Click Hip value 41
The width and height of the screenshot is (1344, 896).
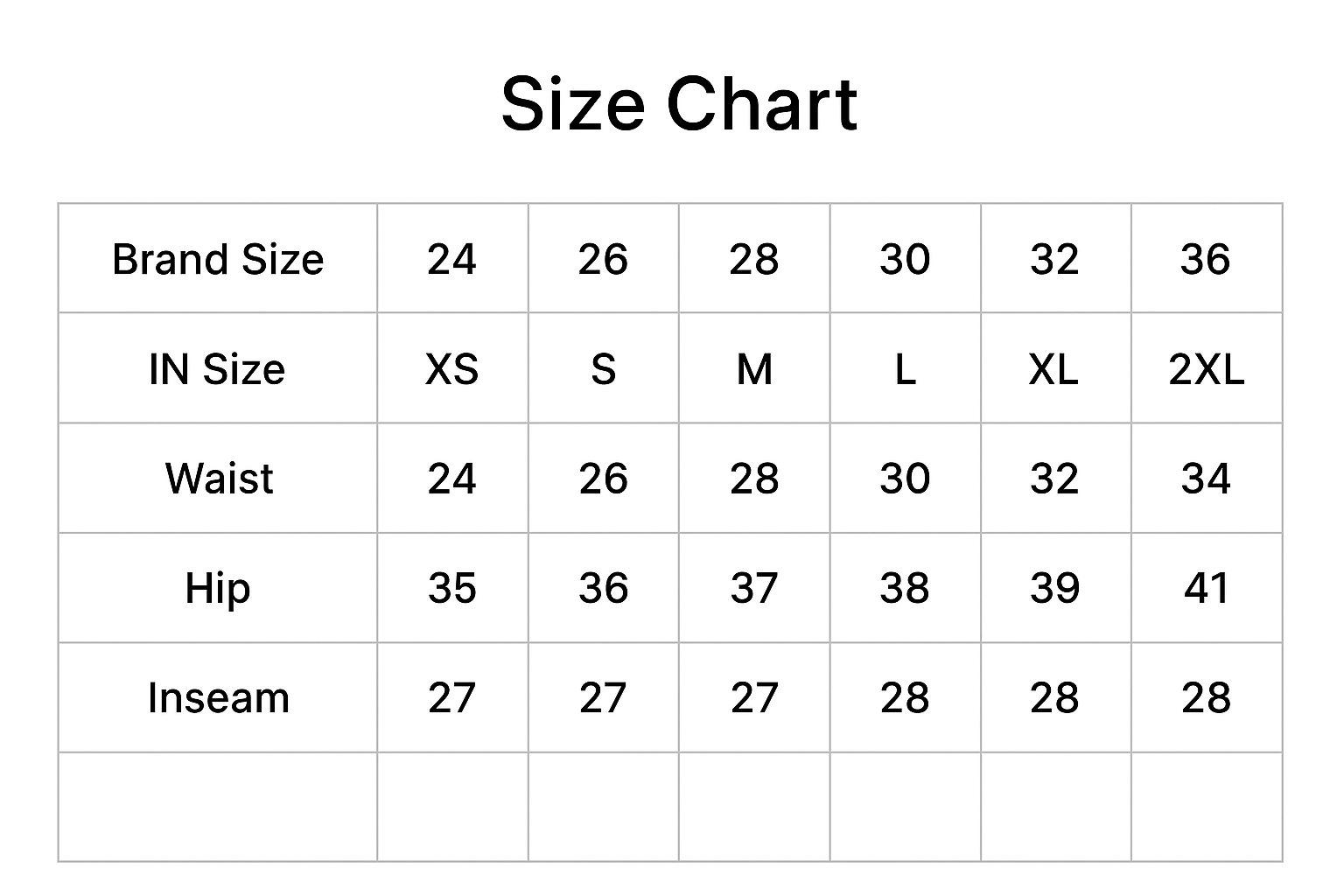pyautogui.click(x=1206, y=588)
